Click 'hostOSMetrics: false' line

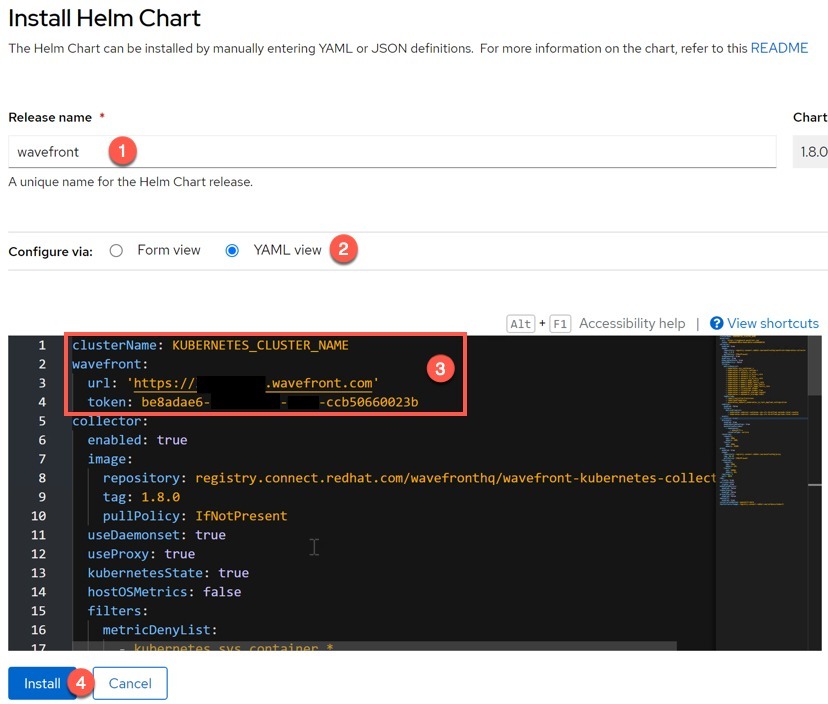[164, 593]
